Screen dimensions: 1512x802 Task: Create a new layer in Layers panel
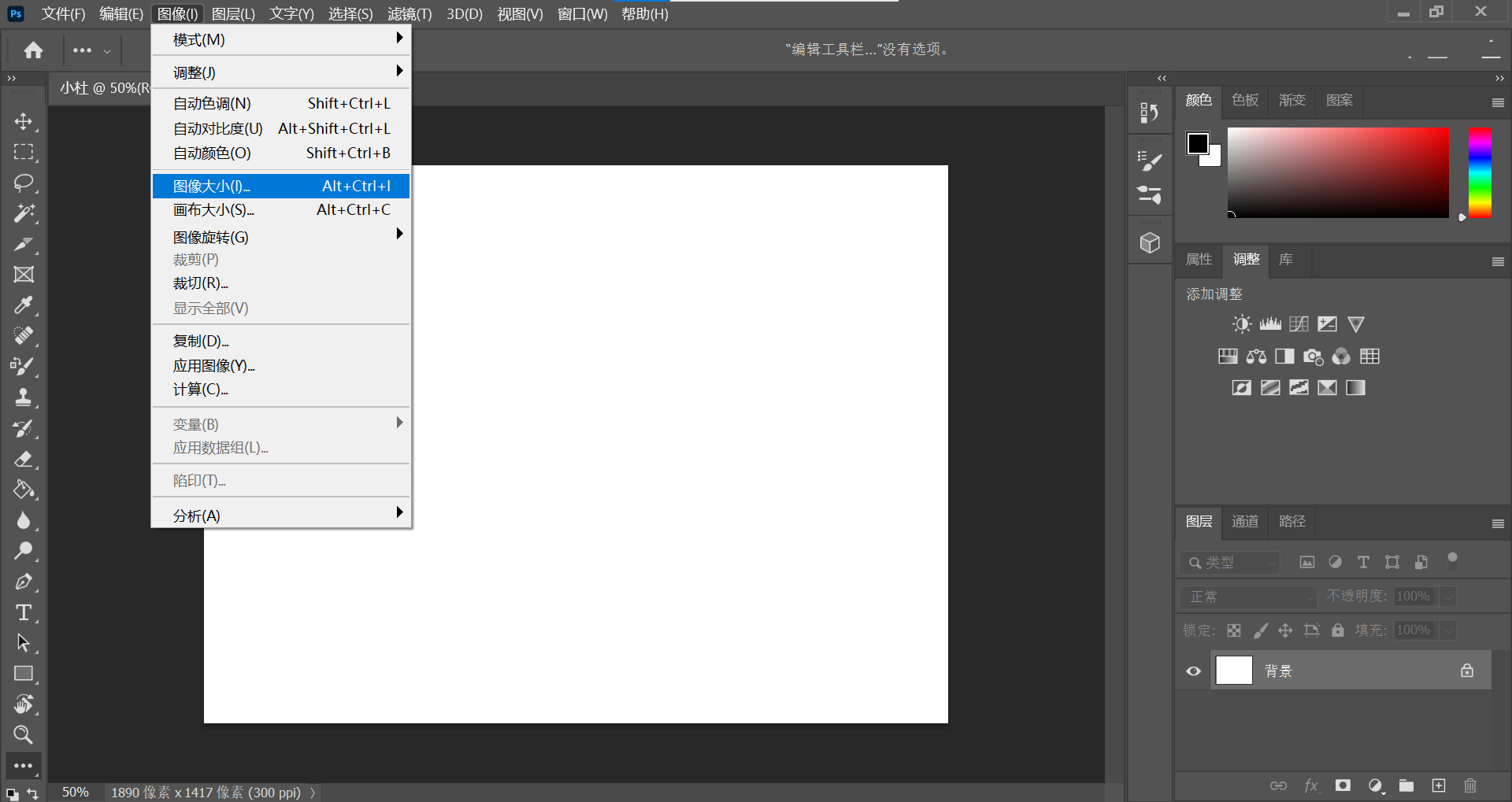pyautogui.click(x=1439, y=785)
